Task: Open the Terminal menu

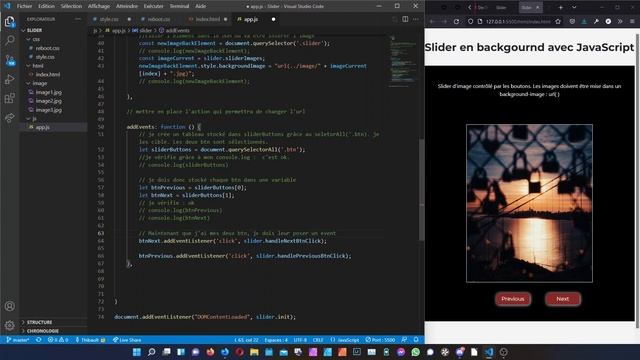Action: click(x=179, y=6)
